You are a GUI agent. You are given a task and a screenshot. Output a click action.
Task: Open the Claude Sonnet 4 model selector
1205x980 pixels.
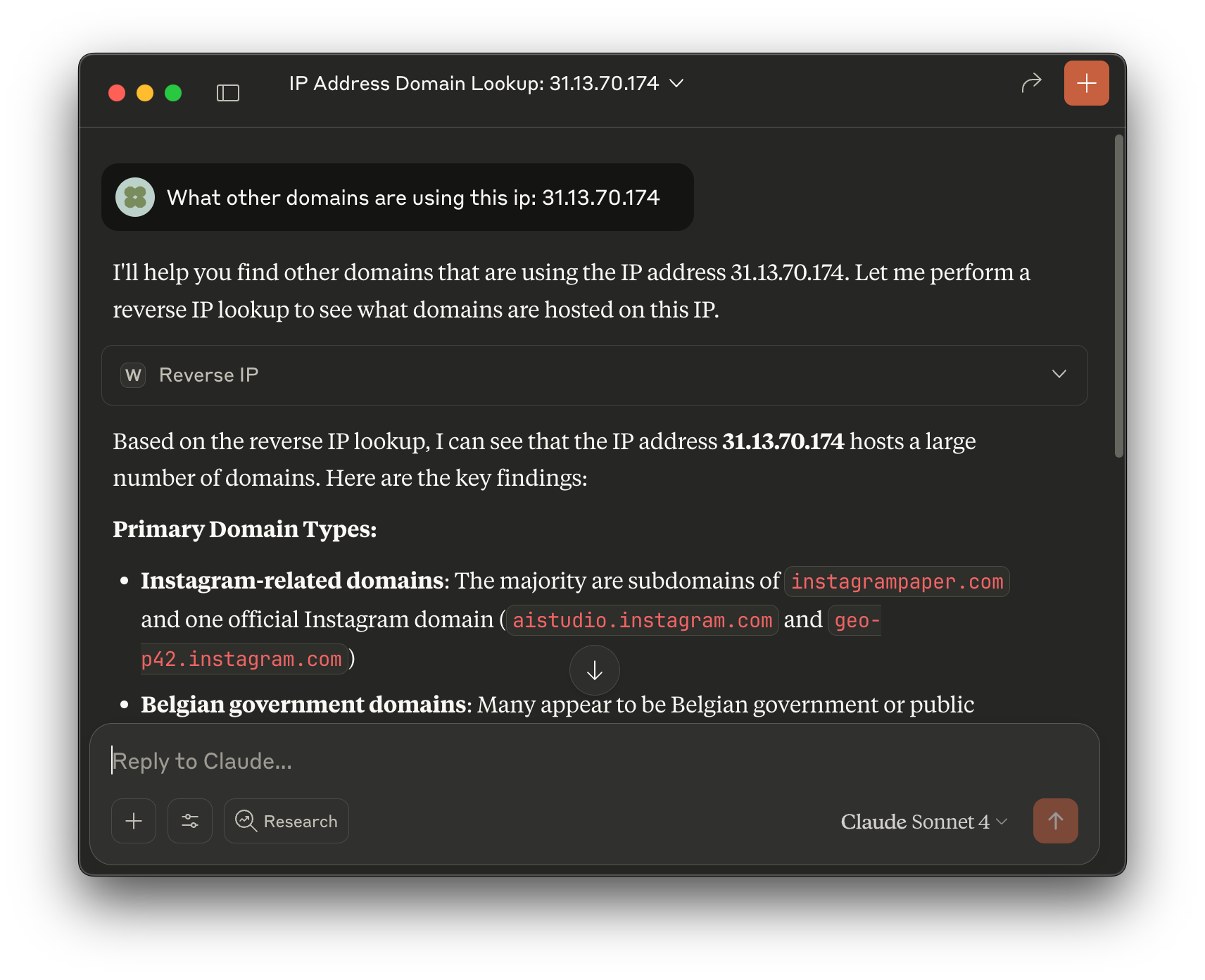[923, 822]
